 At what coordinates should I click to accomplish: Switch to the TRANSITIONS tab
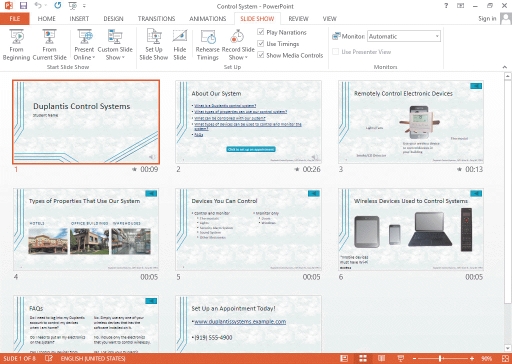pos(156,19)
